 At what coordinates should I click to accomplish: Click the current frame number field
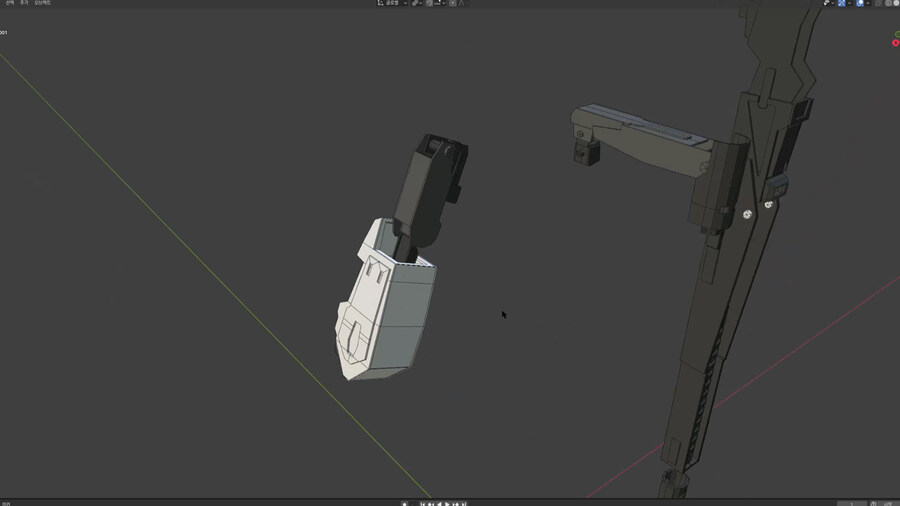tap(852, 503)
